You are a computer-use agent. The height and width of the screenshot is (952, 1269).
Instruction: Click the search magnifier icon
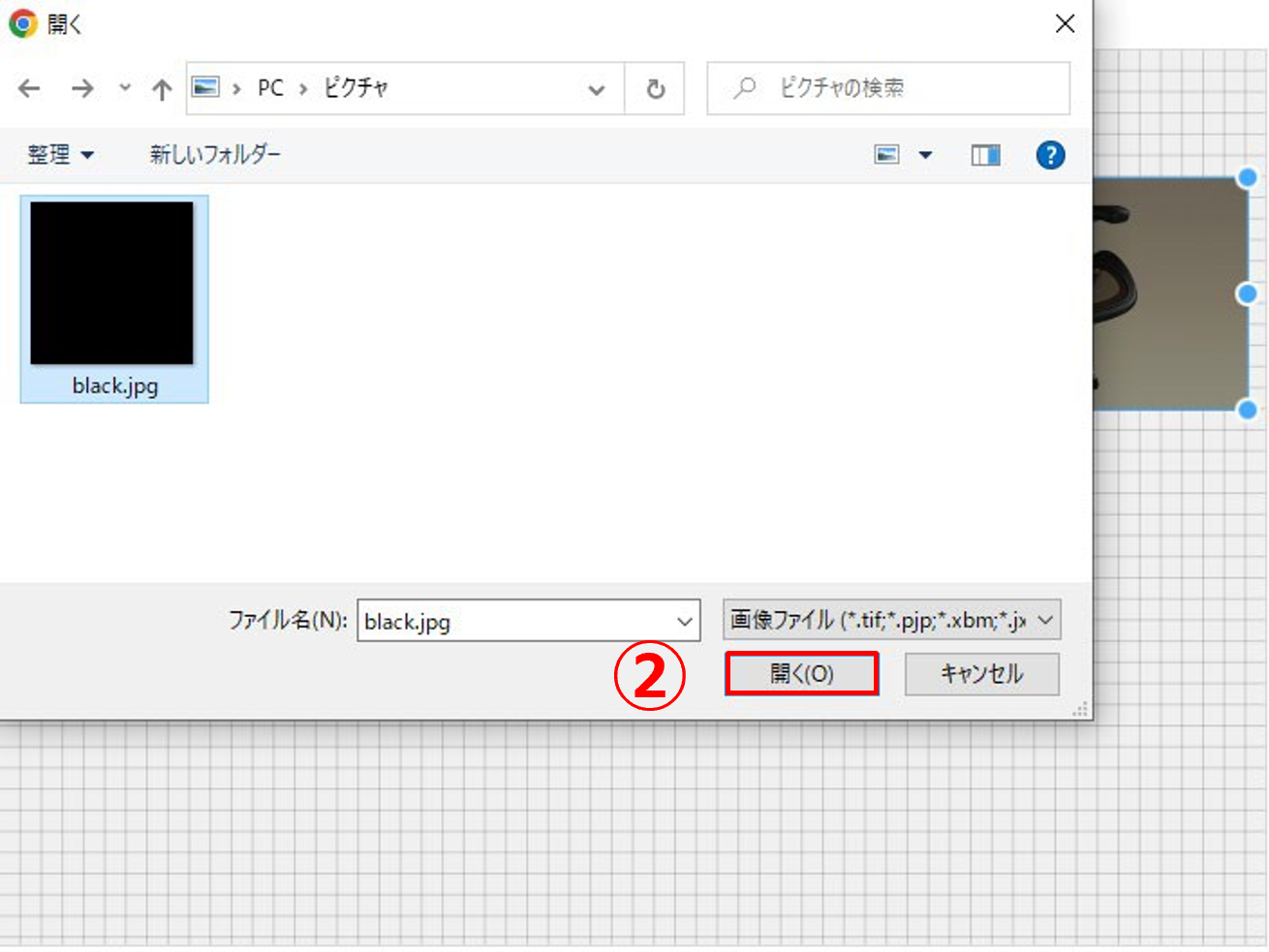tap(744, 88)
